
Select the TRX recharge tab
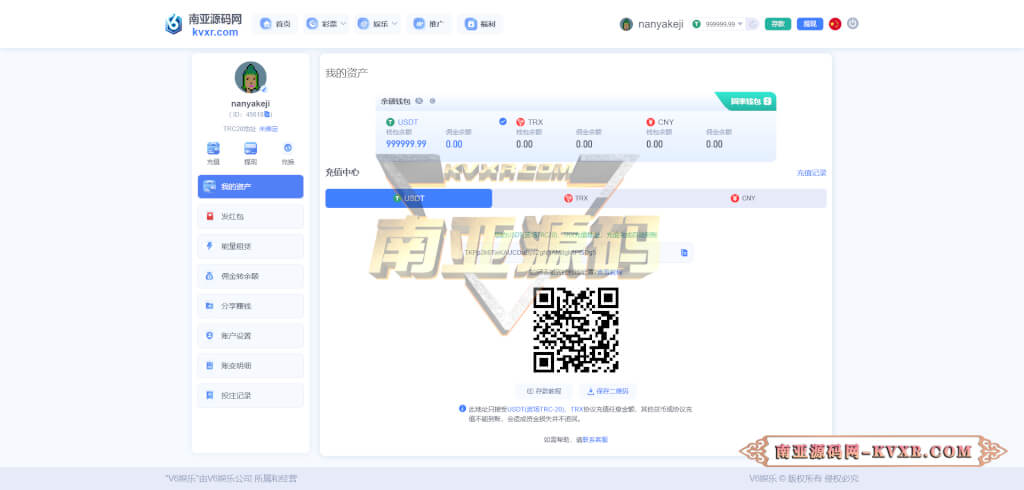click(575, 198)
